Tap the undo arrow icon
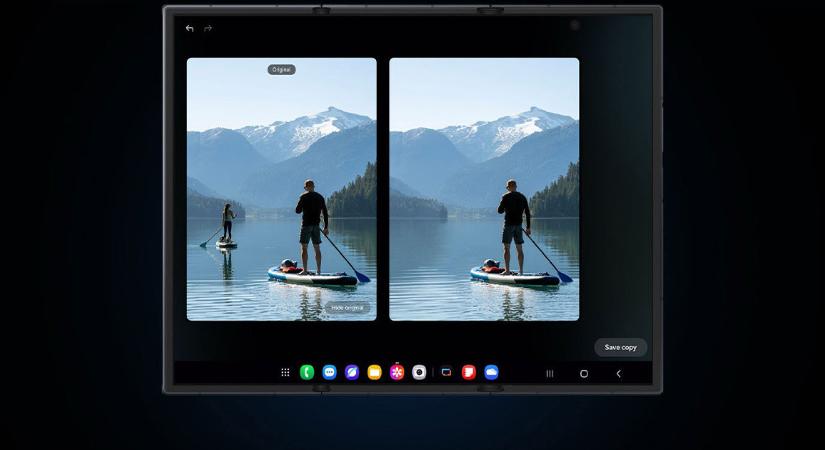 tap(190, 29)
